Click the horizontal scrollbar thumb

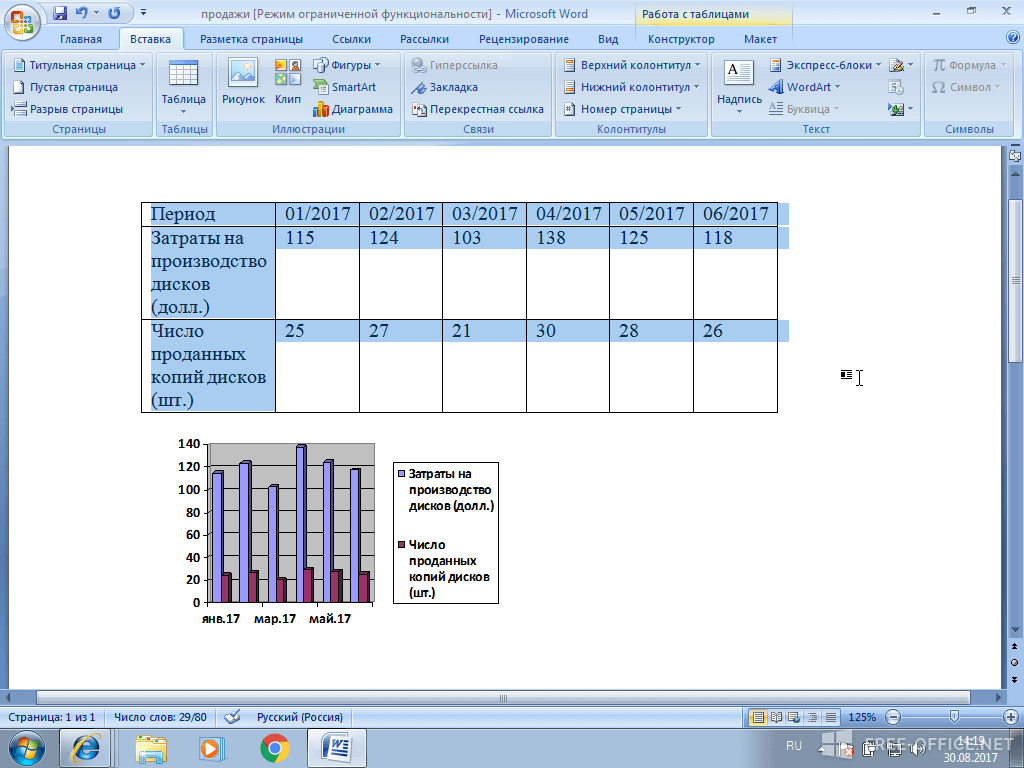click(x=503, y=697)
